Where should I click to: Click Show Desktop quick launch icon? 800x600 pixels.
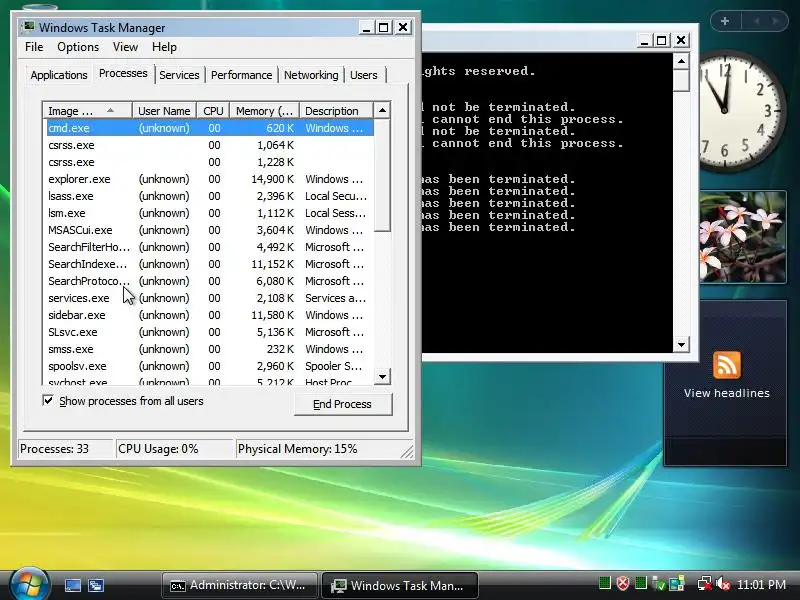click(x=72, y=585)
